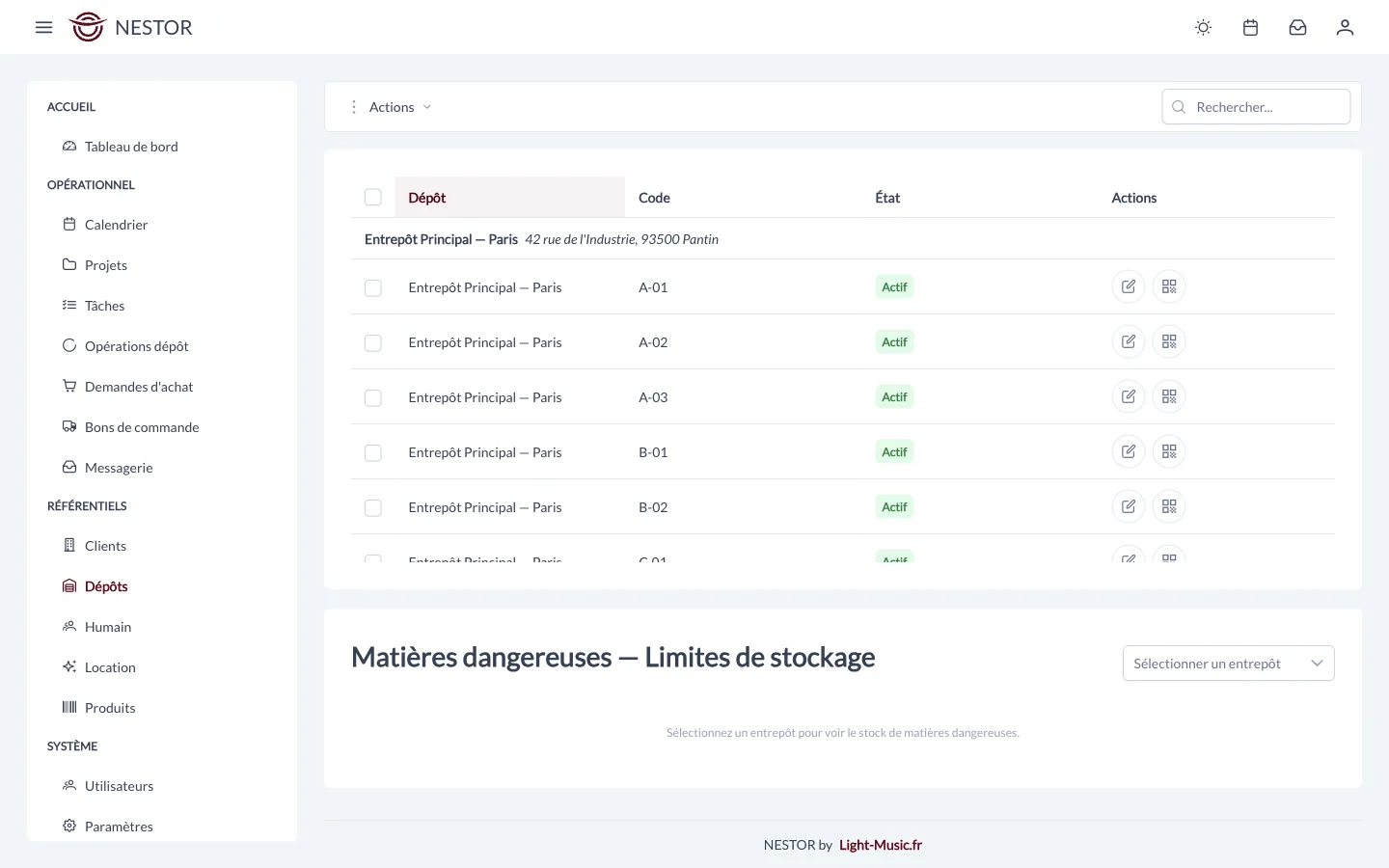Show QR code for A-01
The image size is (1389, 868).
[x=1169, y=286]
